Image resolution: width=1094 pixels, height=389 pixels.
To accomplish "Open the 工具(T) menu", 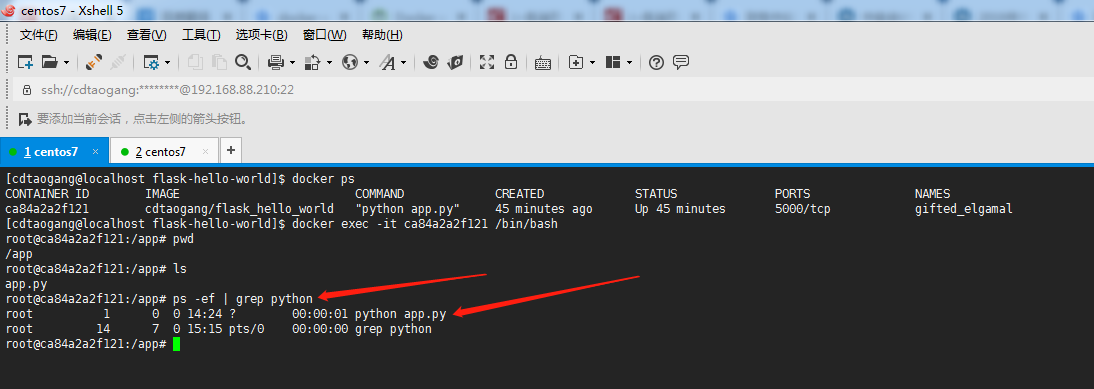I will [201, 35].
